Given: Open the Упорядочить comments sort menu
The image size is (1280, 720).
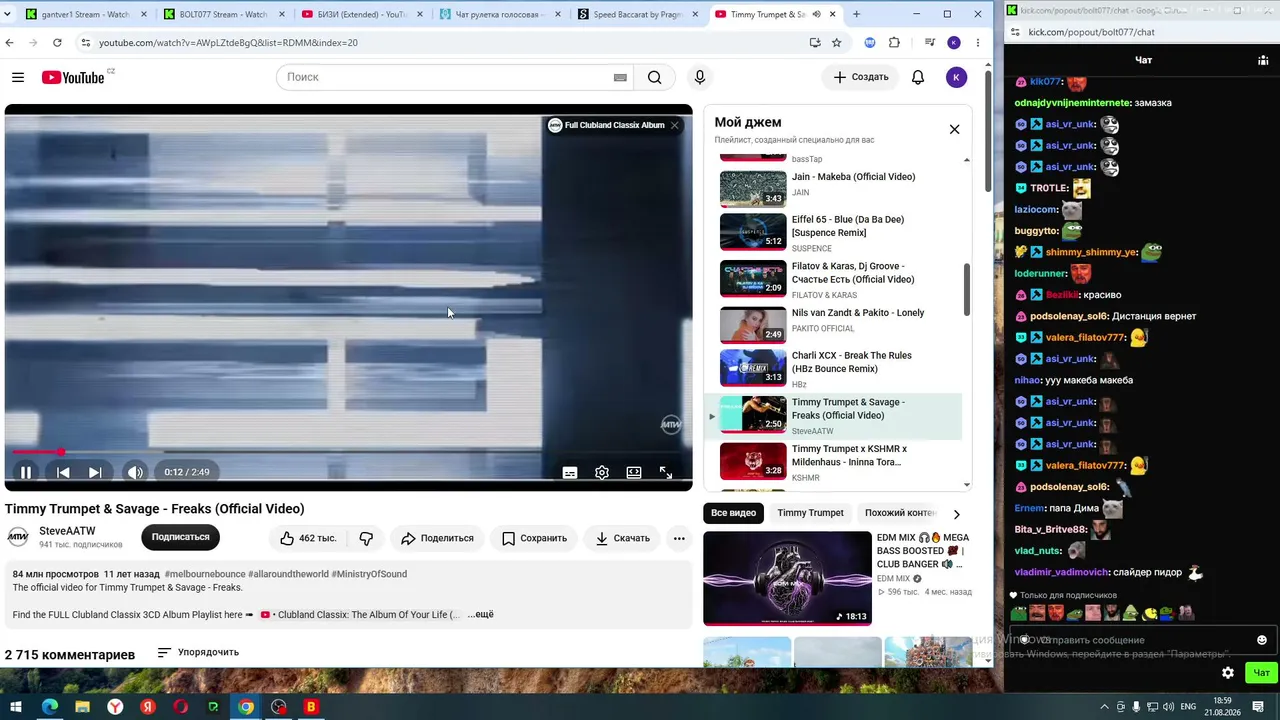Looking at the screenshot, I should 198,652.
